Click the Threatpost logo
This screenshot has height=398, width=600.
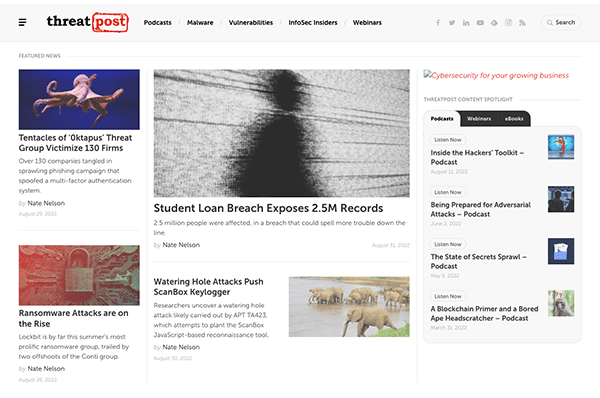tap(87, 22)
